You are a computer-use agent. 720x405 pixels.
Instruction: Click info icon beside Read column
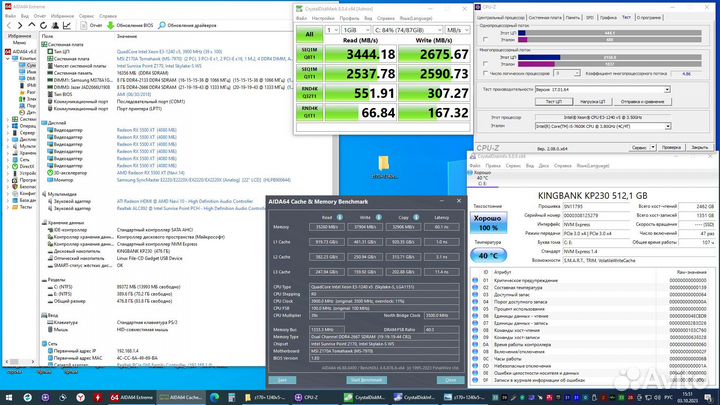coord(340,217)
